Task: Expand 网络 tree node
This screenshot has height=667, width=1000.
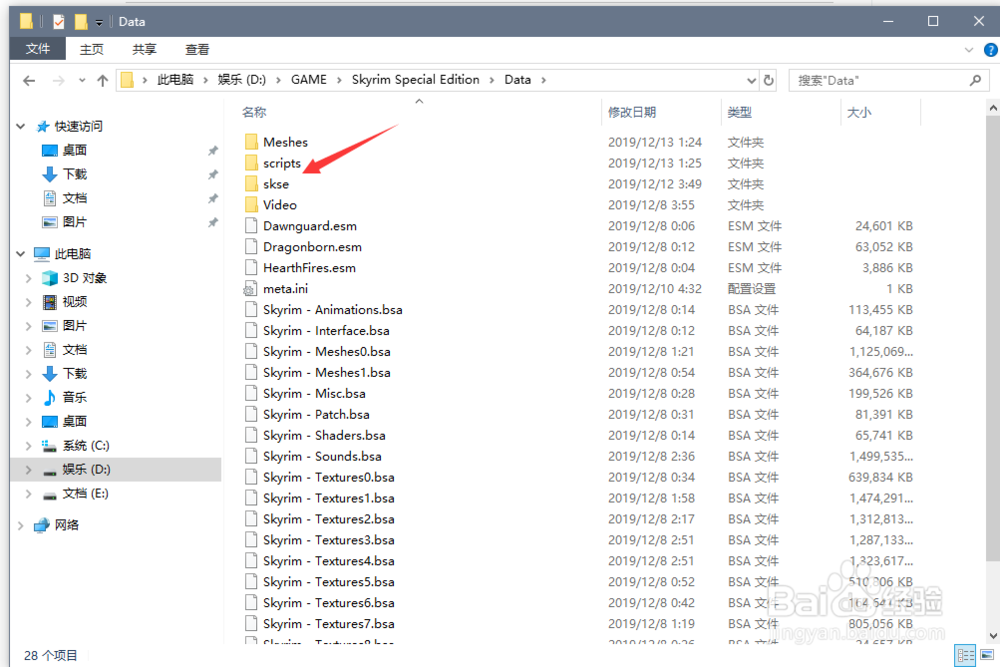Action: point(21,525)
